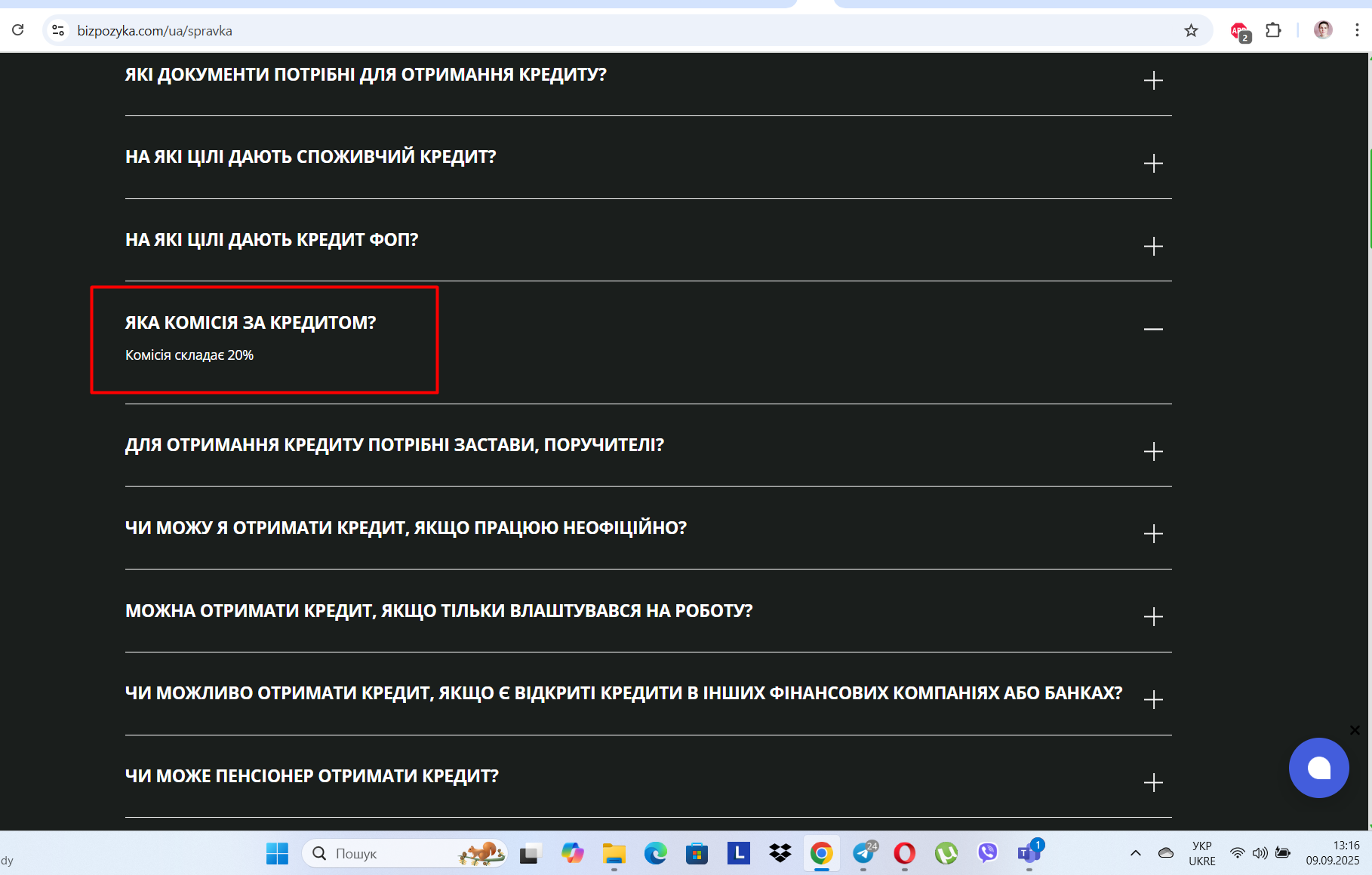Expand 'На які цілі дають кредит ФОП?' plus
Screen dimensions: 1372x875
coord(1153,247)
